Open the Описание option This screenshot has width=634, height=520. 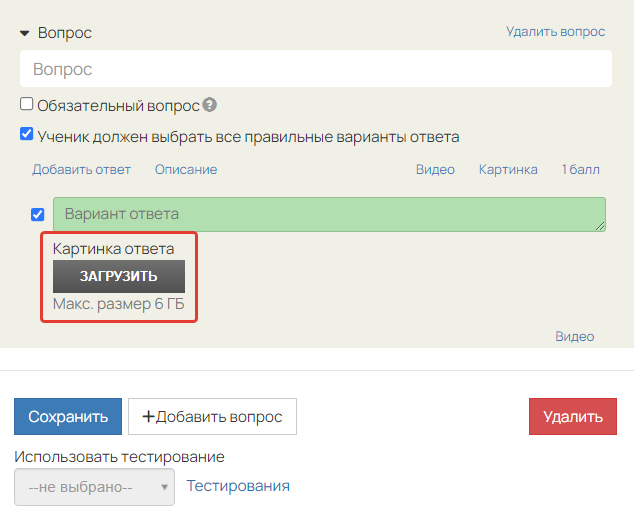pos(185,170)
